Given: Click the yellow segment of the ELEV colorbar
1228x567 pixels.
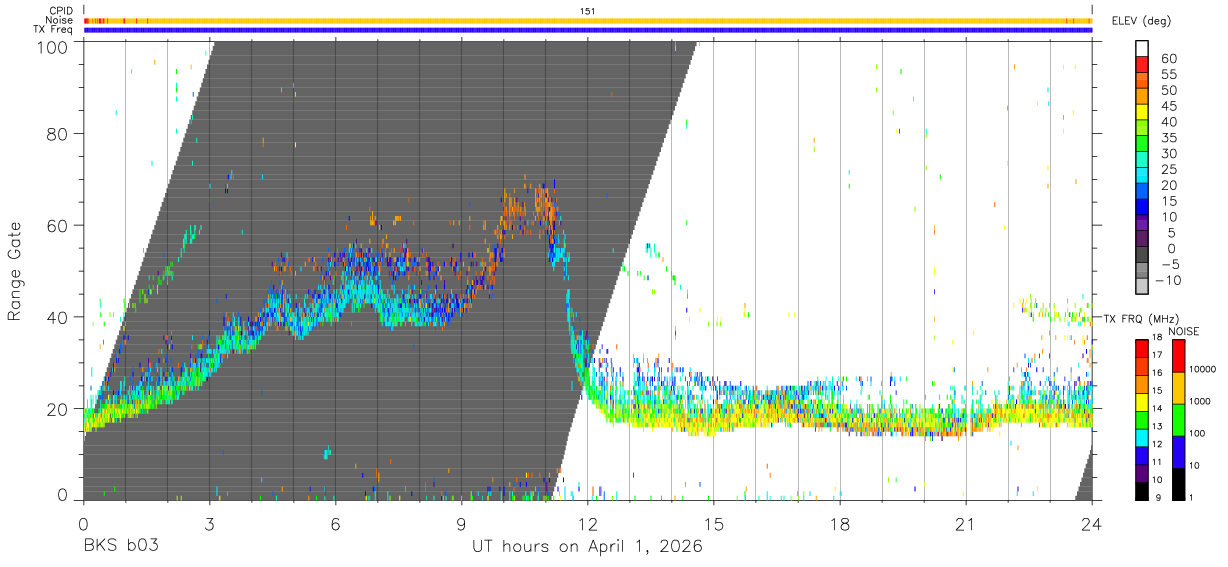Looking at the screenshot, I should [1142, 114].
